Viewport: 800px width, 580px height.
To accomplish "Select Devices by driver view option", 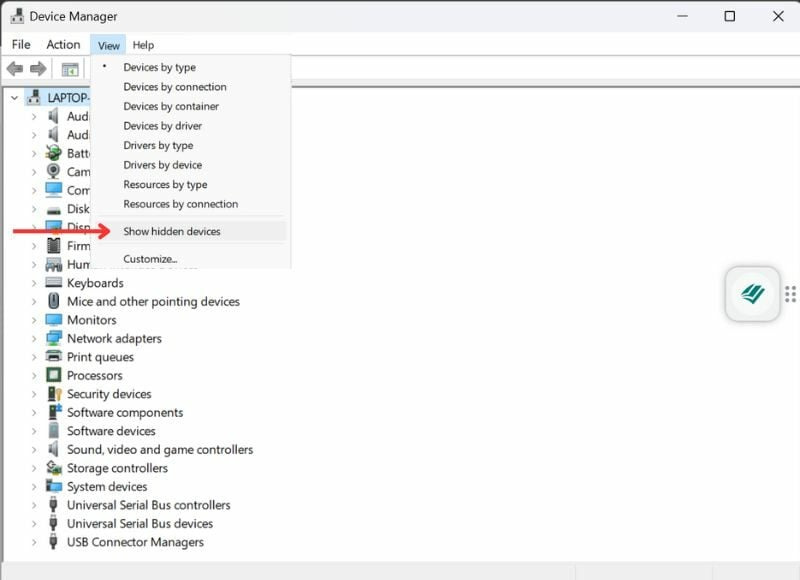I will pos(163,125).
